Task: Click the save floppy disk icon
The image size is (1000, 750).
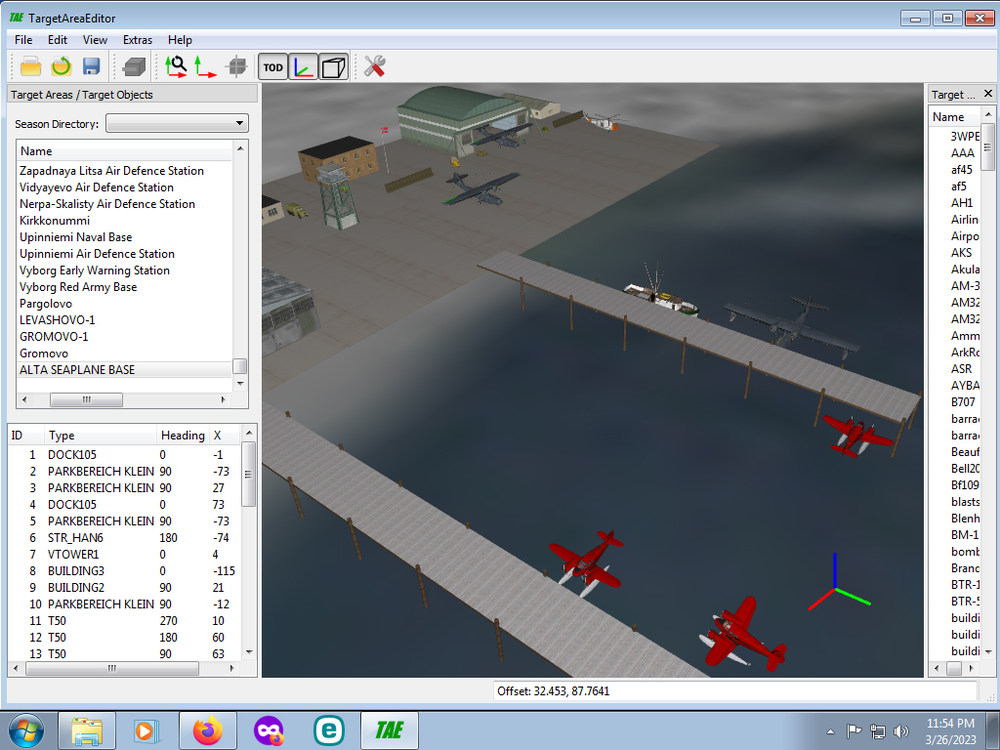Action: 92,66
